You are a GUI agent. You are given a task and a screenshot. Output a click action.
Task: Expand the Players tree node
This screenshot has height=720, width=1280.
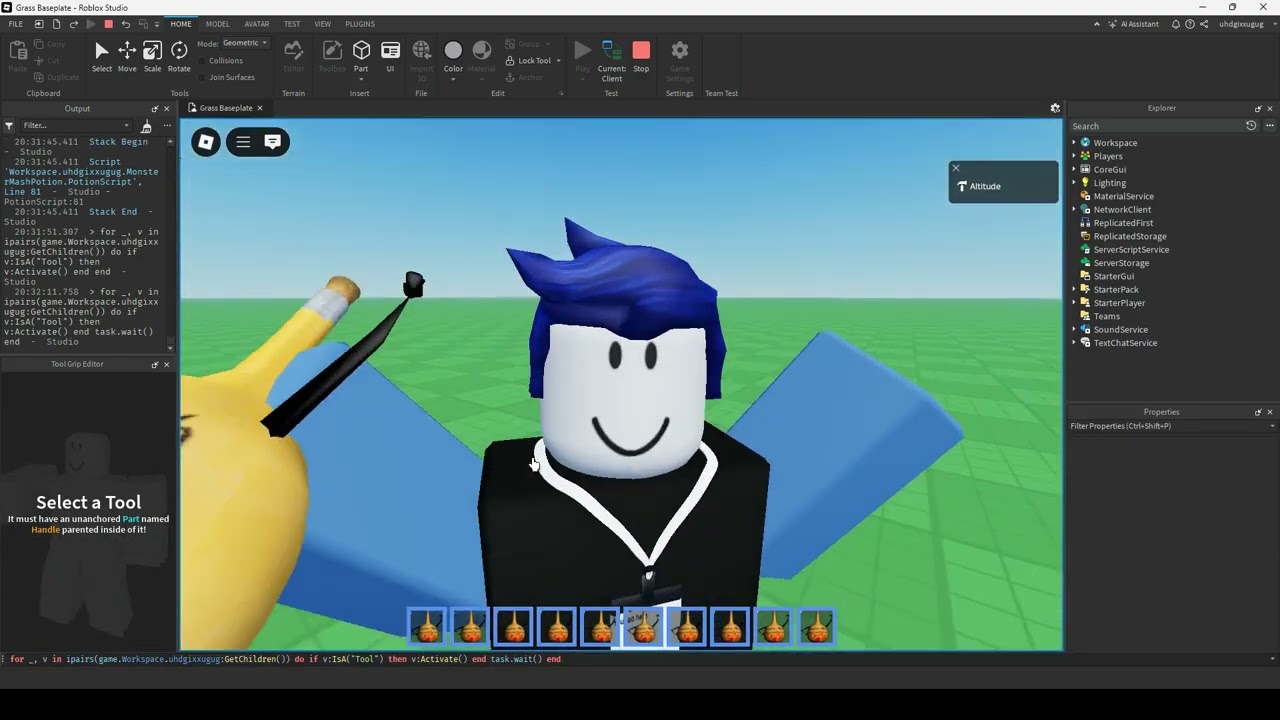[1074, 156]
